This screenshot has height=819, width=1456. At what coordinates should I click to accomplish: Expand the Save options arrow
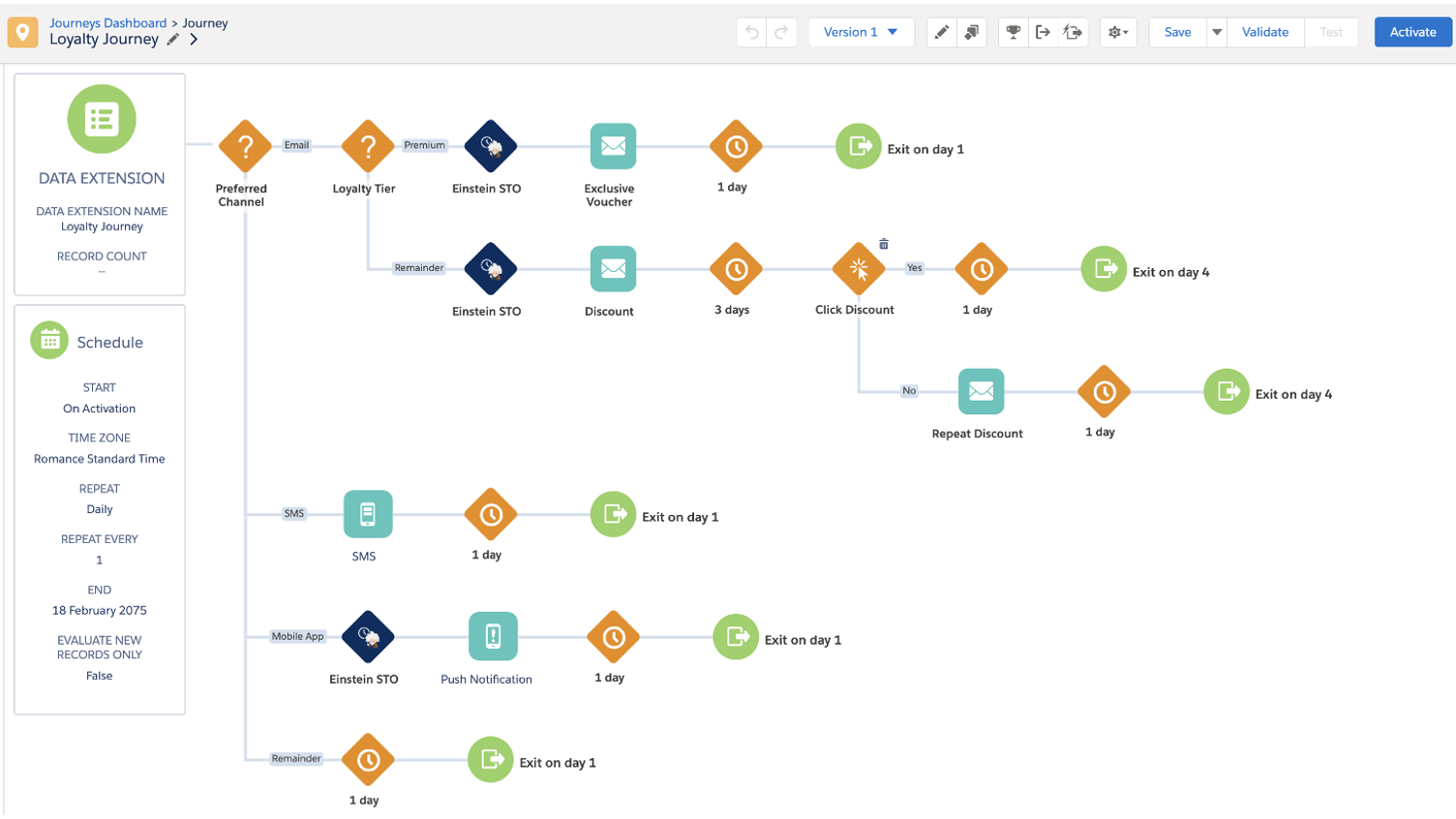tap(1217, 32)
